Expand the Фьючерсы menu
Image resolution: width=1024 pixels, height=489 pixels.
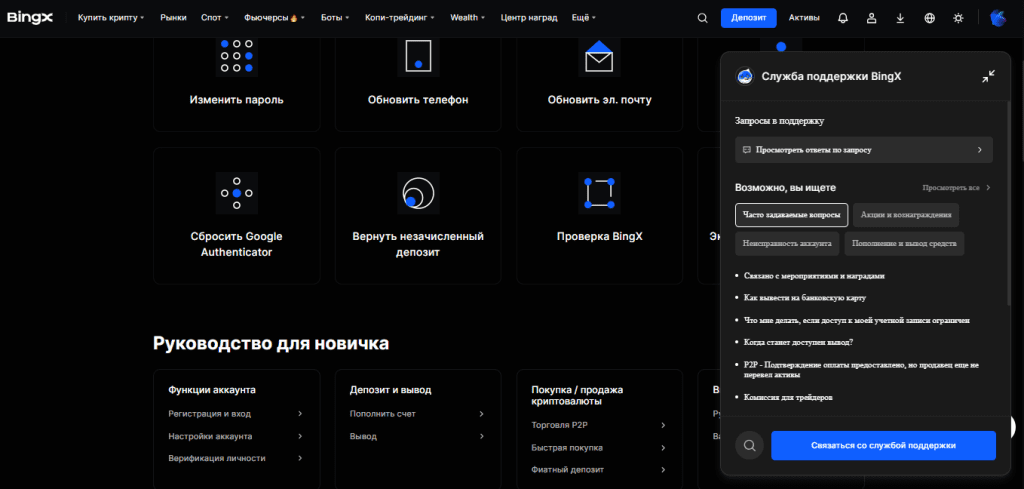coord(274,18)
